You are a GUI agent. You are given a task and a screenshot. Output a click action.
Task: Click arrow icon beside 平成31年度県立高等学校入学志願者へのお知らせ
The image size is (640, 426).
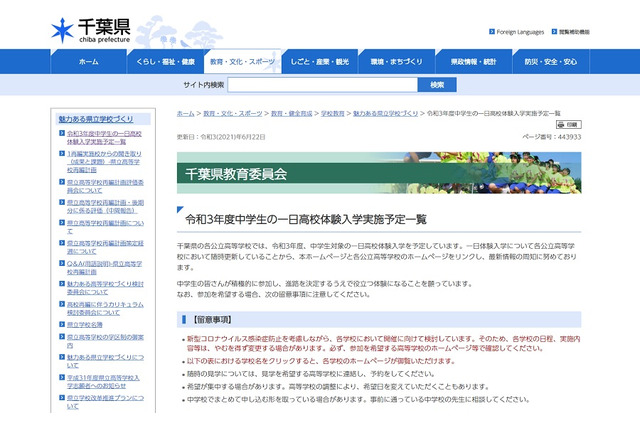point(62,377)
